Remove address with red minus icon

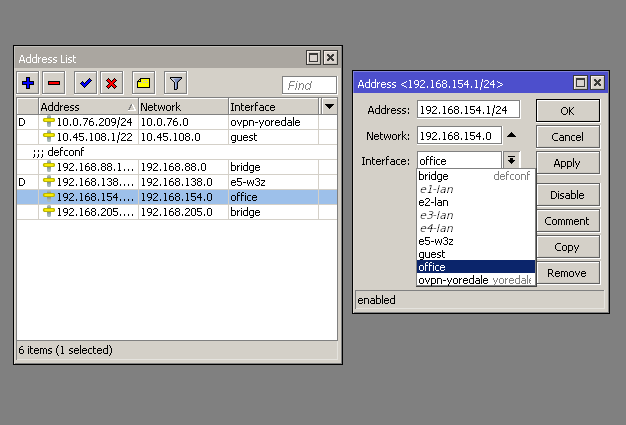pos(54,83)
